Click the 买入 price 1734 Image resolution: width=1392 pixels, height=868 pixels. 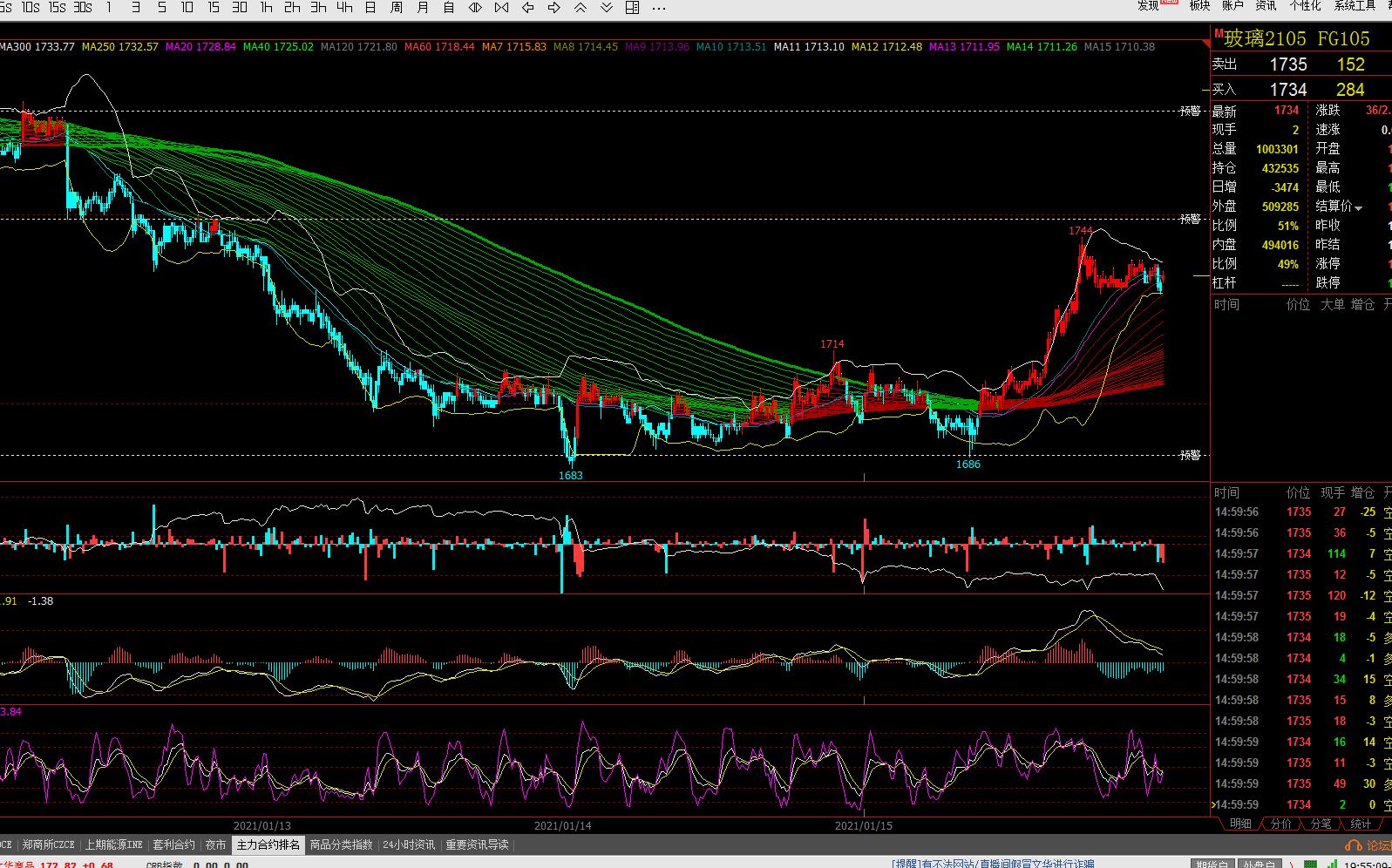1288,90
